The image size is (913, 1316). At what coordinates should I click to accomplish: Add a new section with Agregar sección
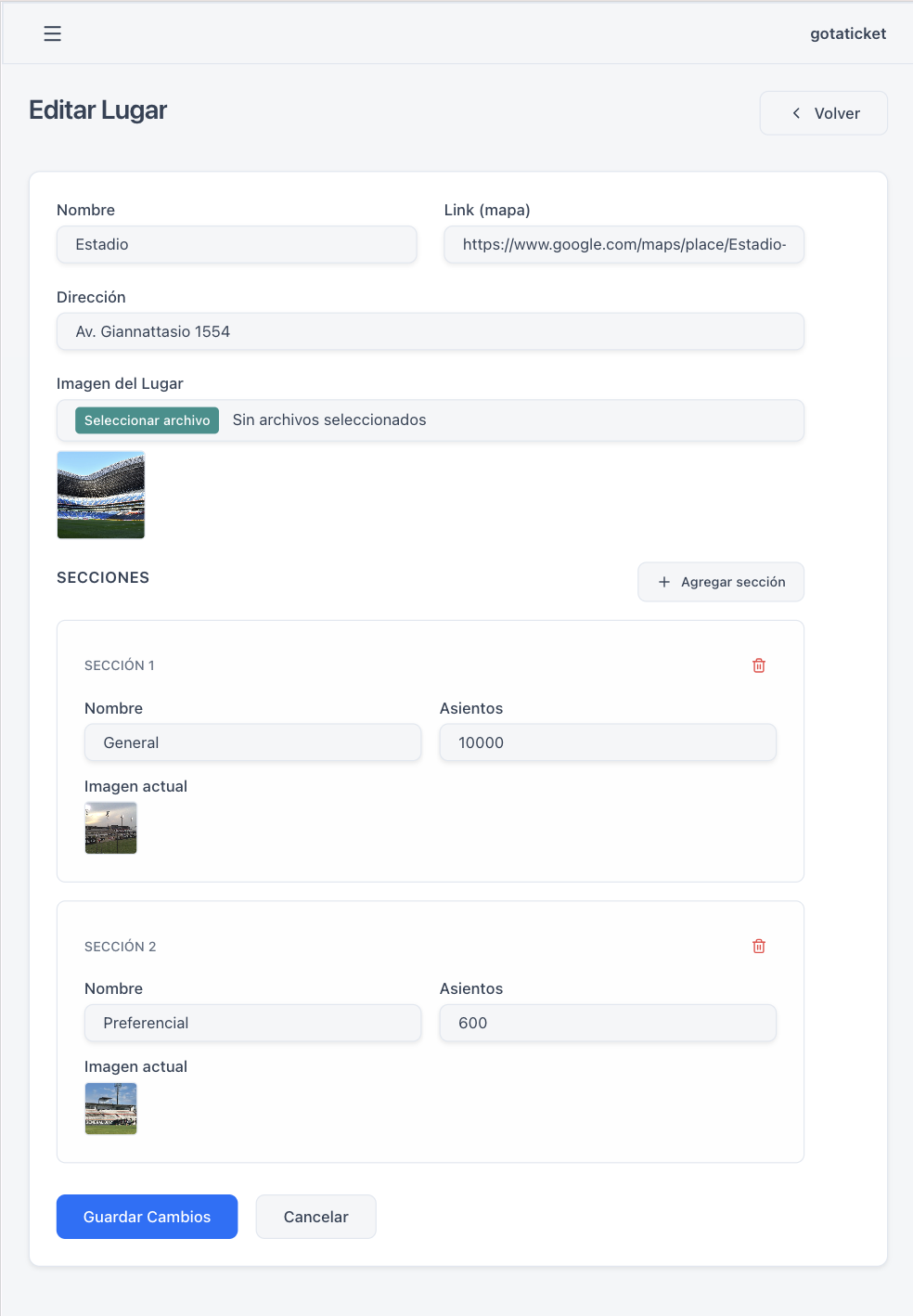[721, 582]
